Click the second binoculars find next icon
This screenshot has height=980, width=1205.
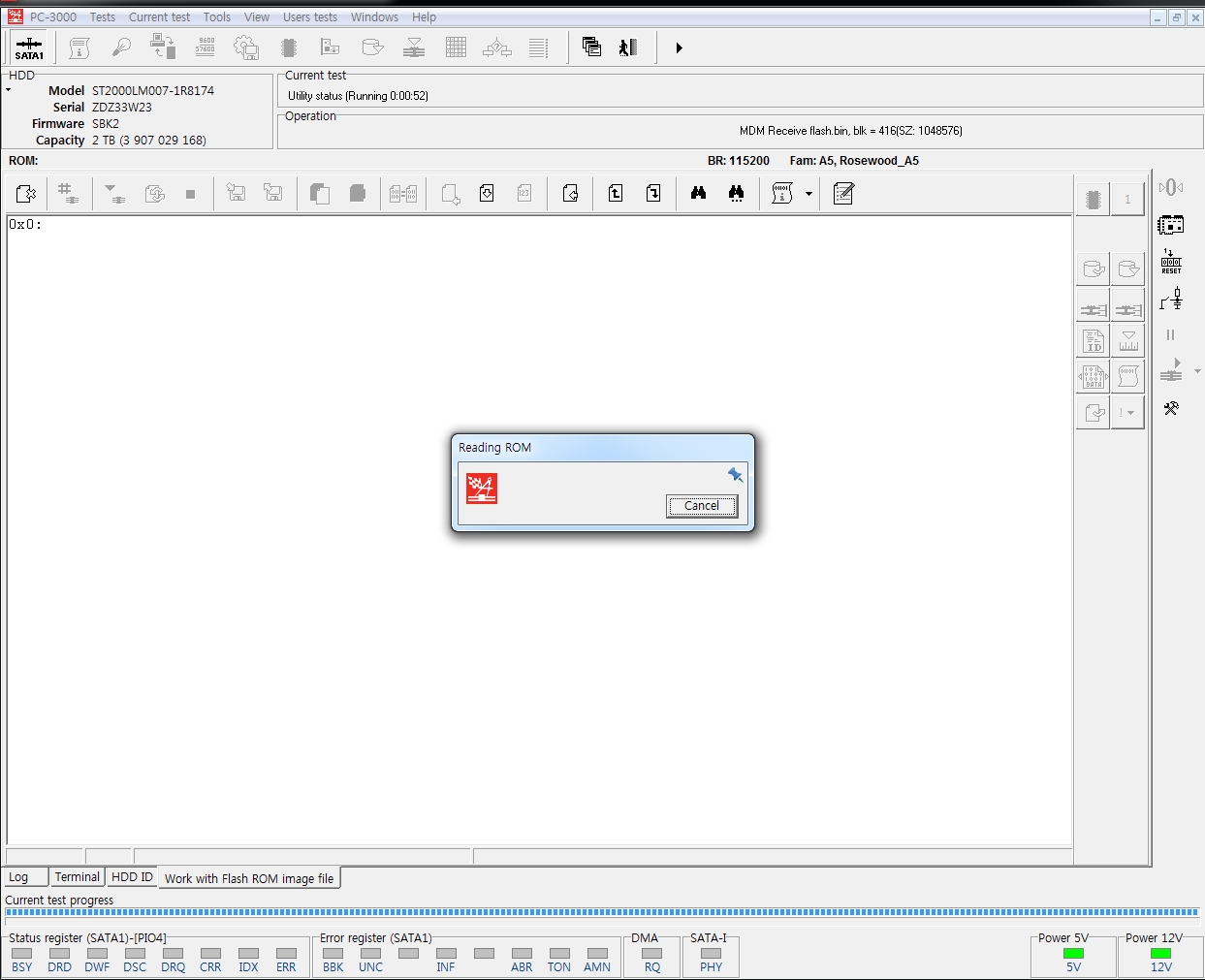point(736,194)
